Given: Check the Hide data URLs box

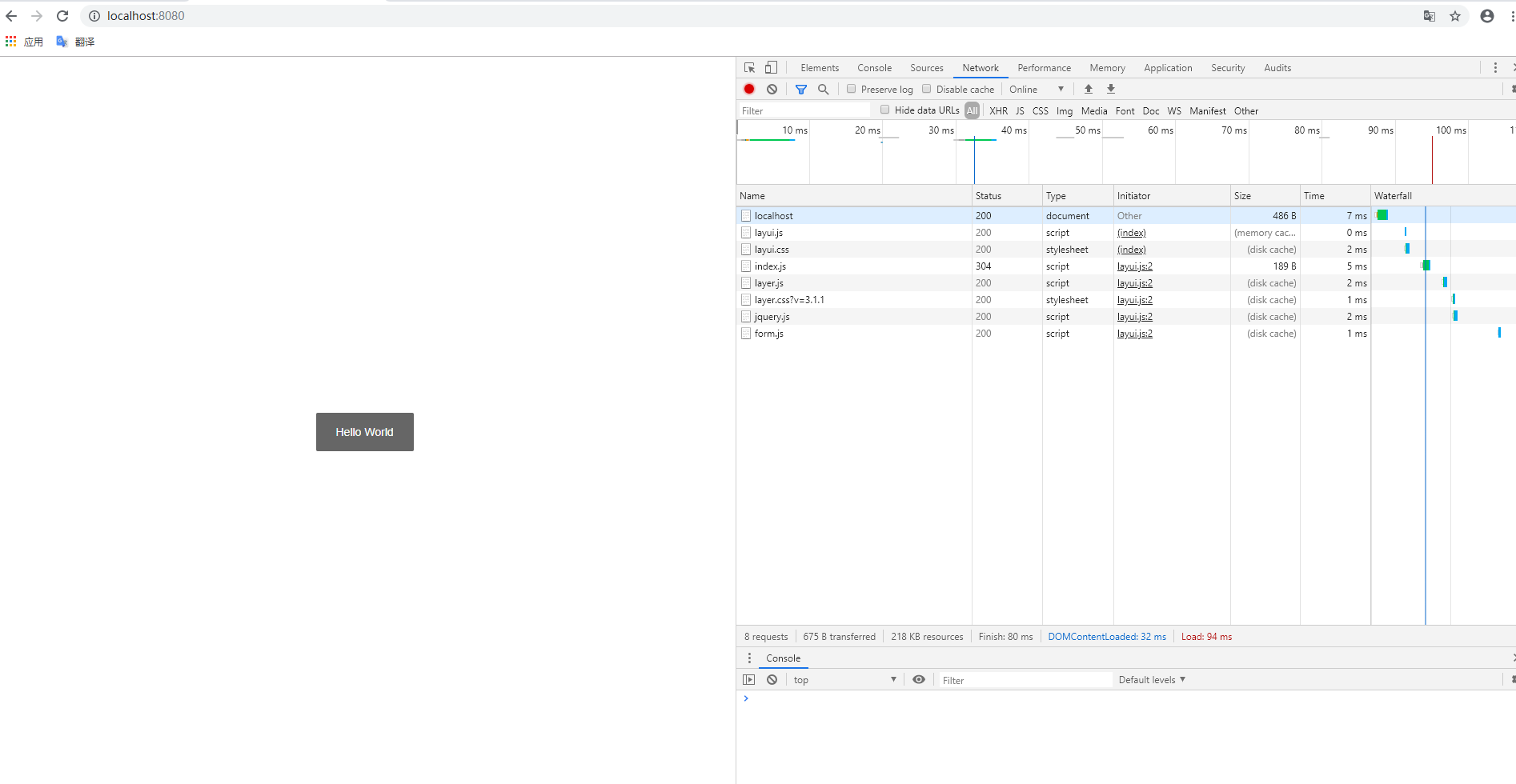Looking at the screenshot, I should pos(884,110).
